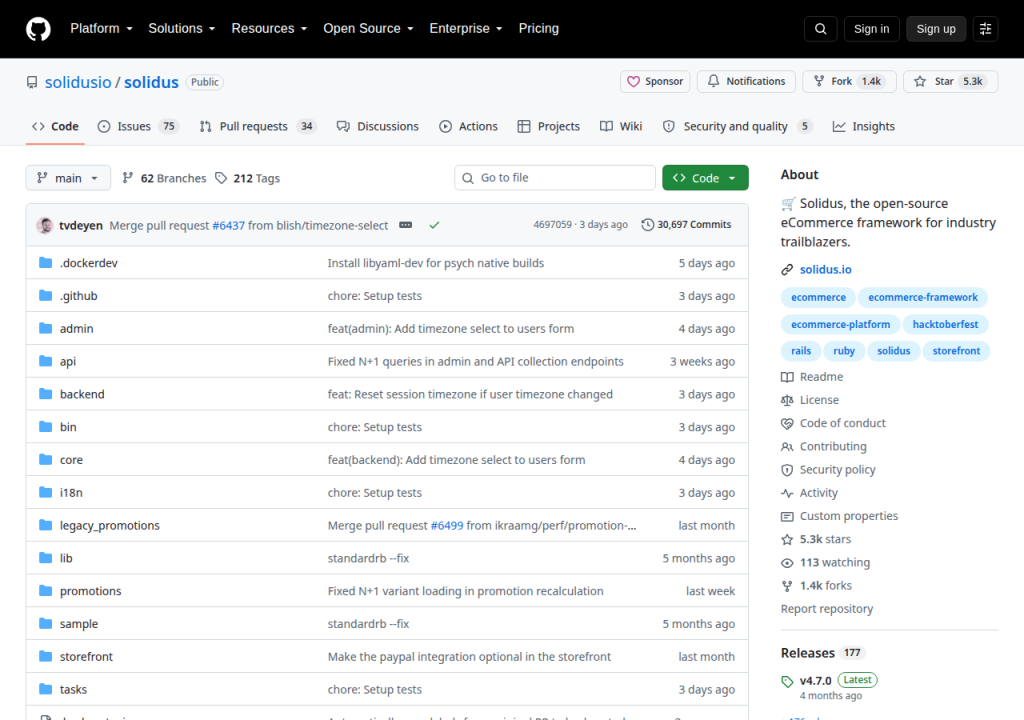Image resolution: width=1024 pixels, height=720 pixels.
Task: Expand the Open Source dropdown menu
Action: point(368,29)
